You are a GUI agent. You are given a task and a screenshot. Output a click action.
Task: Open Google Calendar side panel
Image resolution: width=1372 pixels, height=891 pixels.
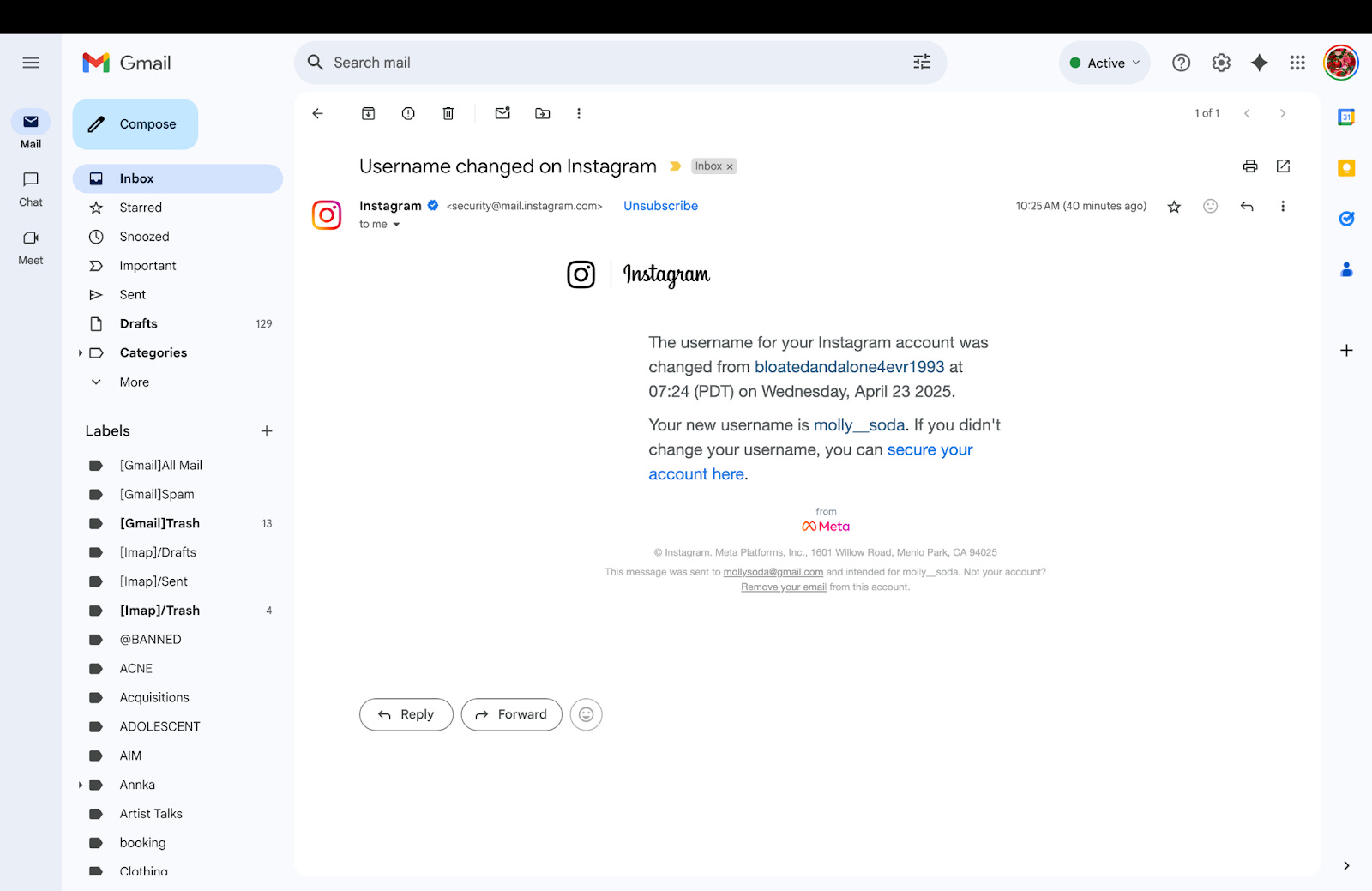click(x=1346, y=117)
